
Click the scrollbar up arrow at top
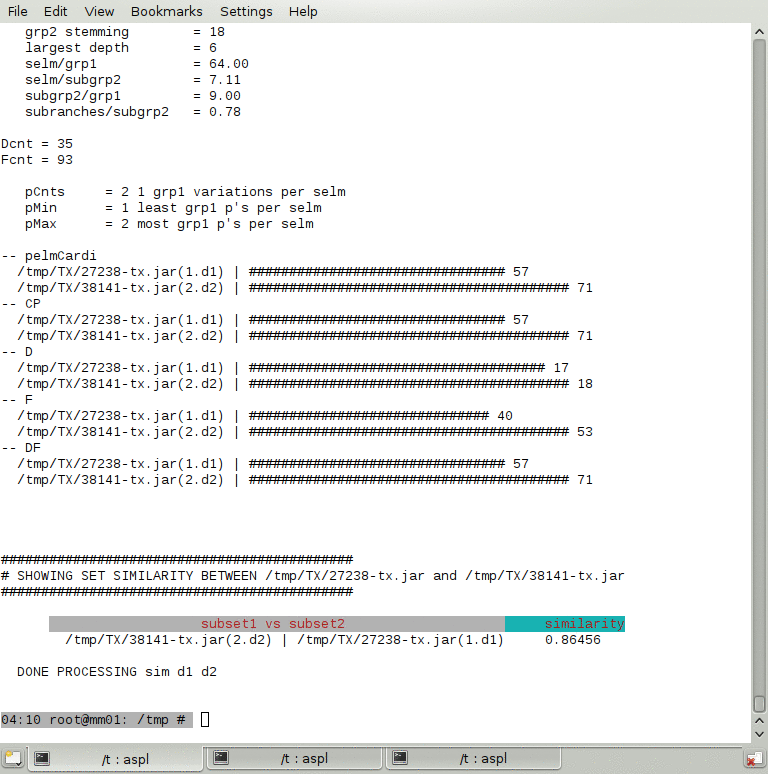pyautogui.click(x=759, y=32)
